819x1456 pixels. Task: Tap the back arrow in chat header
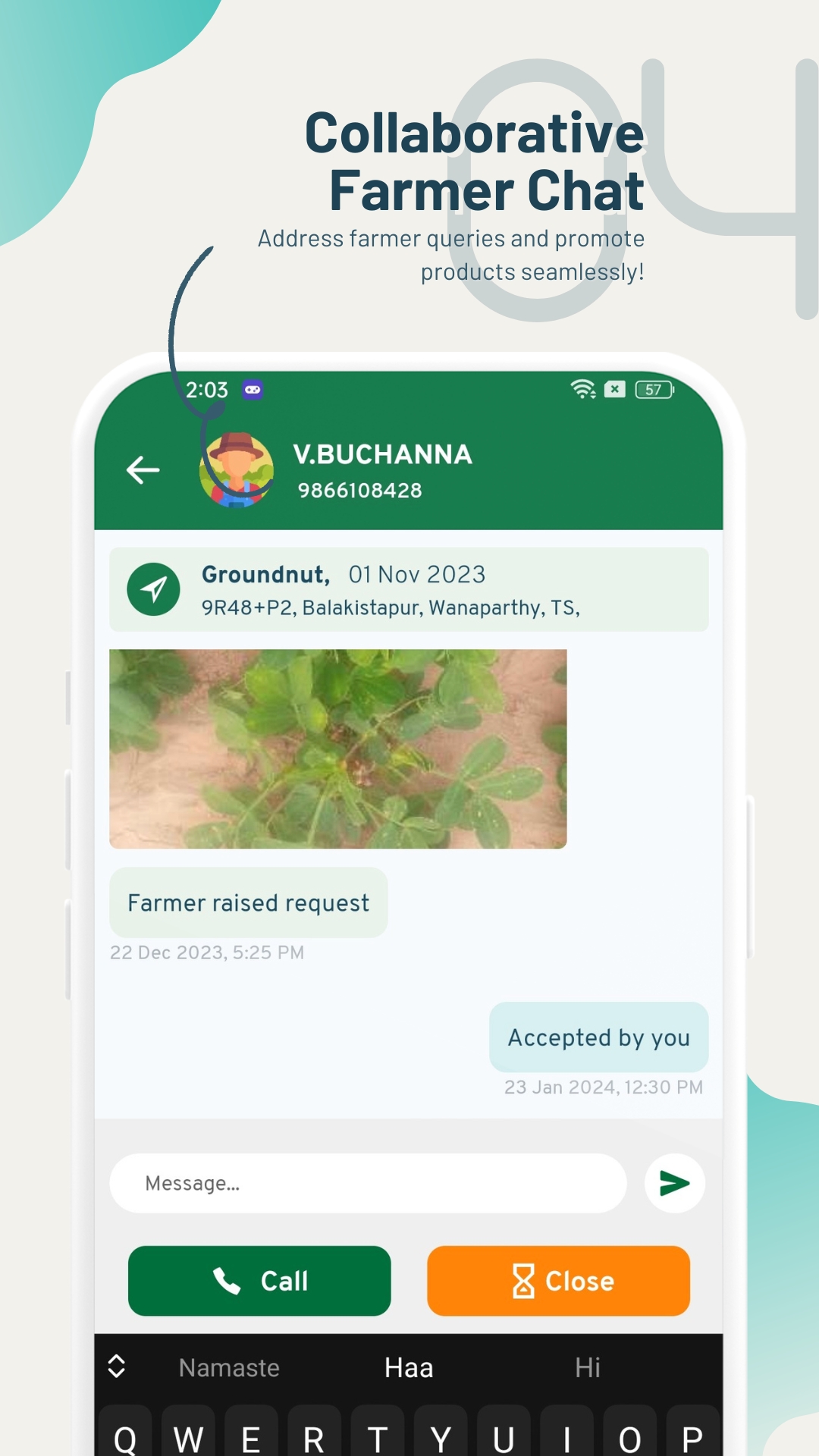(143, 470)
